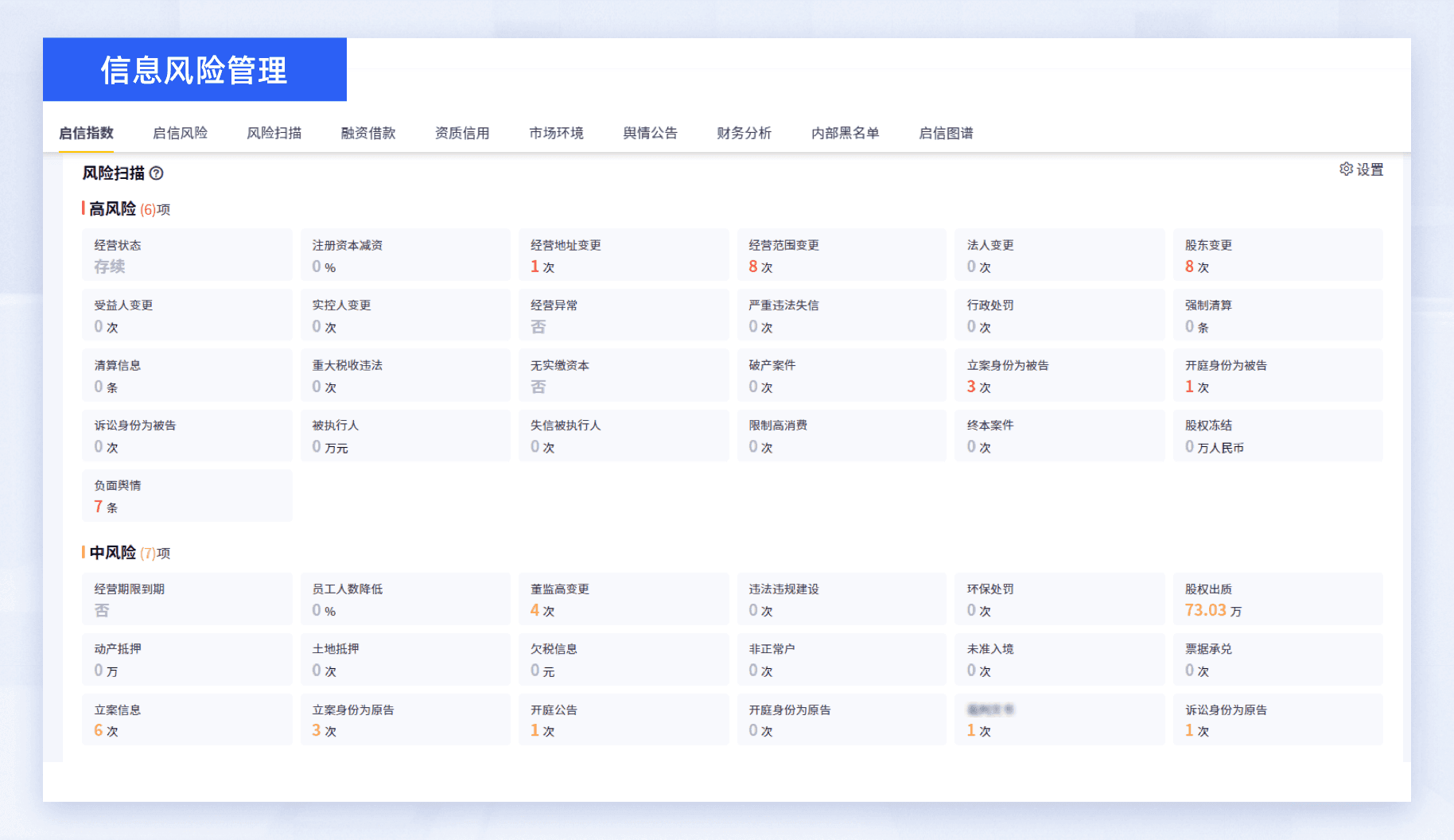Open the 股东变更 card showing 8 次

[x=1277, y=255]
